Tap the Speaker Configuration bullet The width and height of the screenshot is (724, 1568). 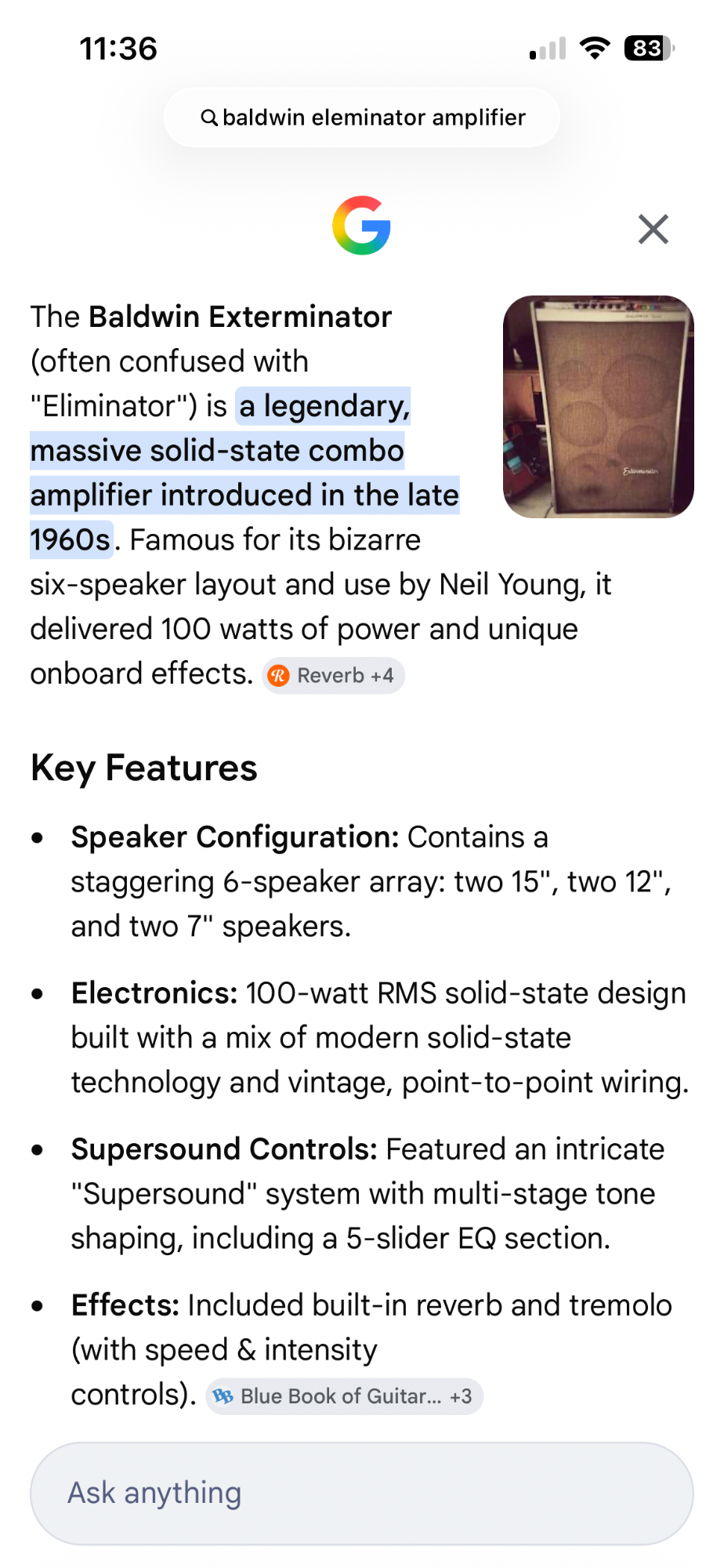point(236,837)
